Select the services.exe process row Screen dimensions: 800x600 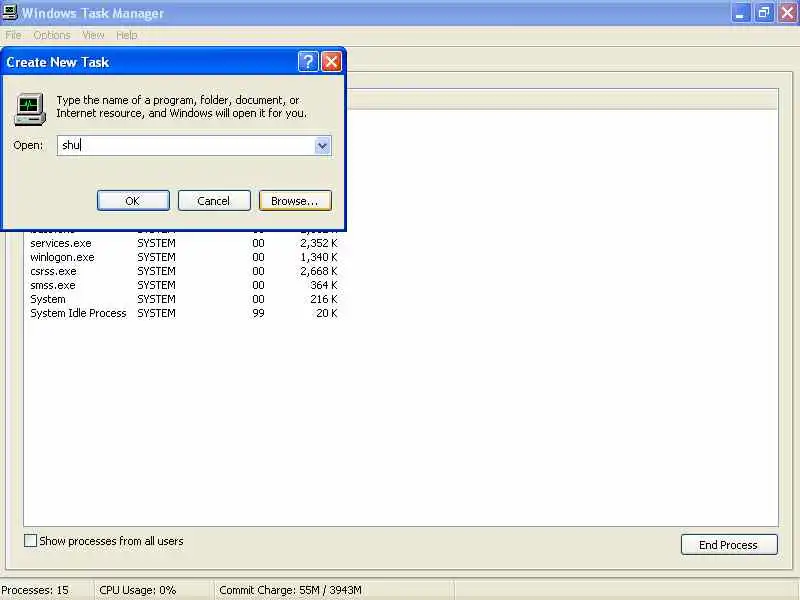tap(184, 243)
